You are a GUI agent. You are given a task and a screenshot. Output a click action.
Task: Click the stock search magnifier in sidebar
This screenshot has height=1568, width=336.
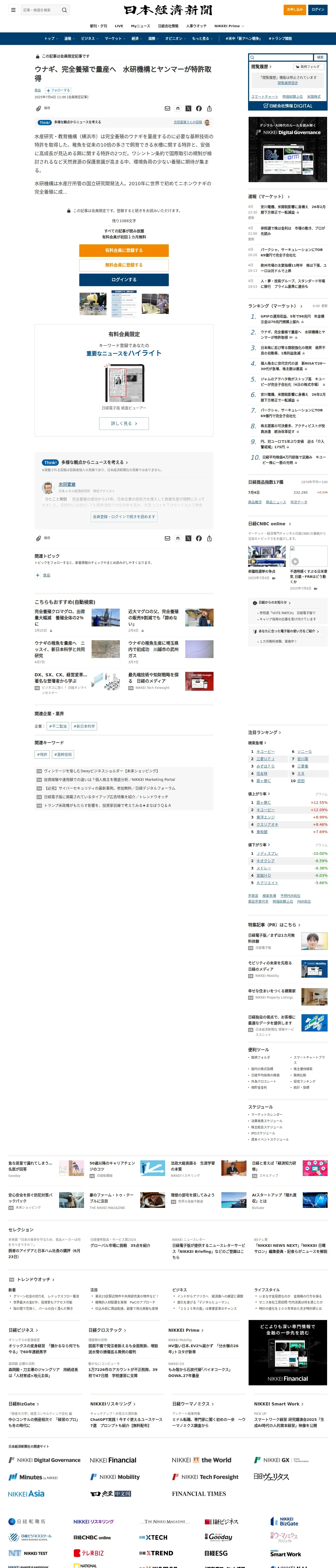[253, 57]
